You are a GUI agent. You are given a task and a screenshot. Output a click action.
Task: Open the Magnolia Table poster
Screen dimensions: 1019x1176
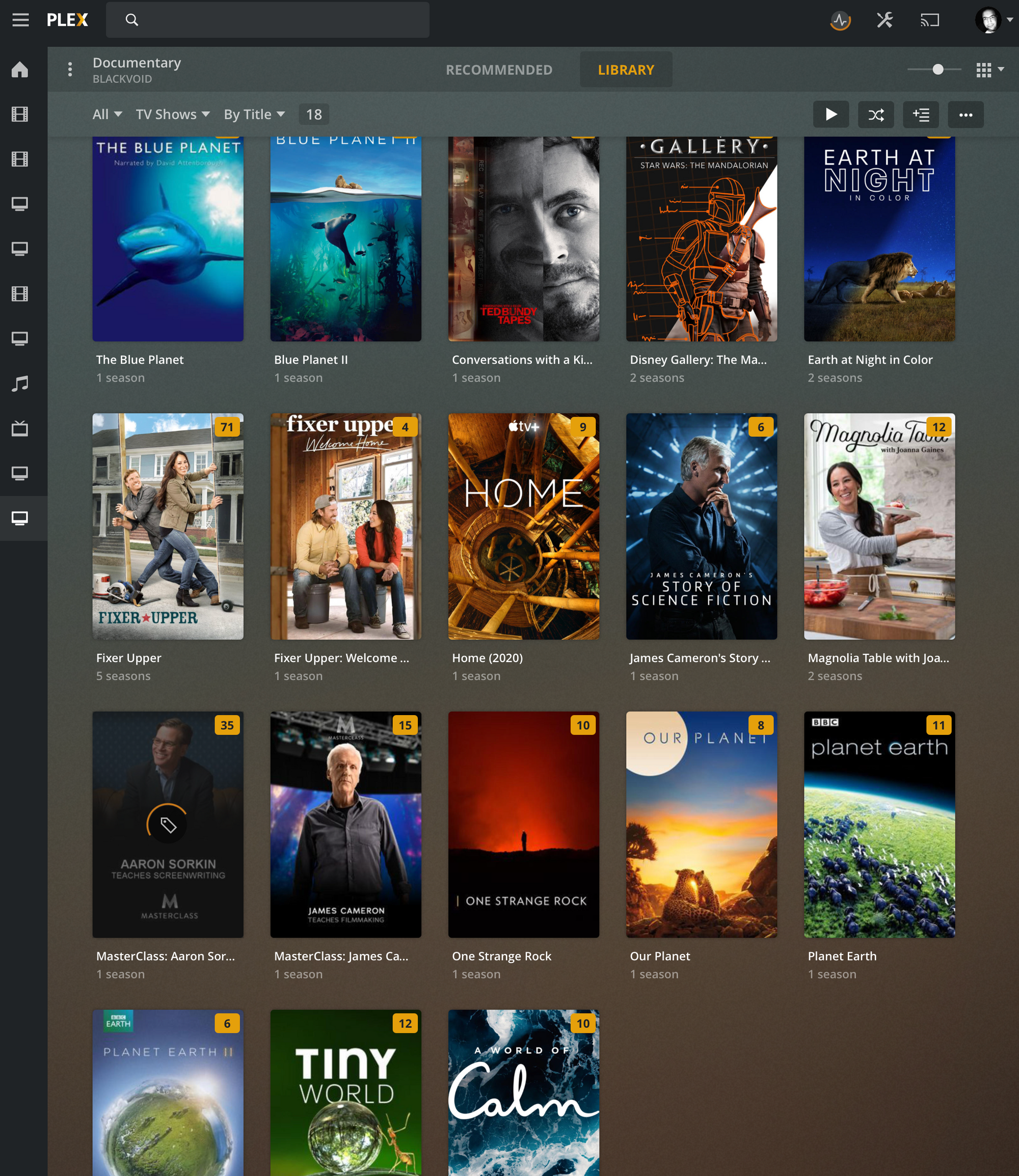[880, 526]
